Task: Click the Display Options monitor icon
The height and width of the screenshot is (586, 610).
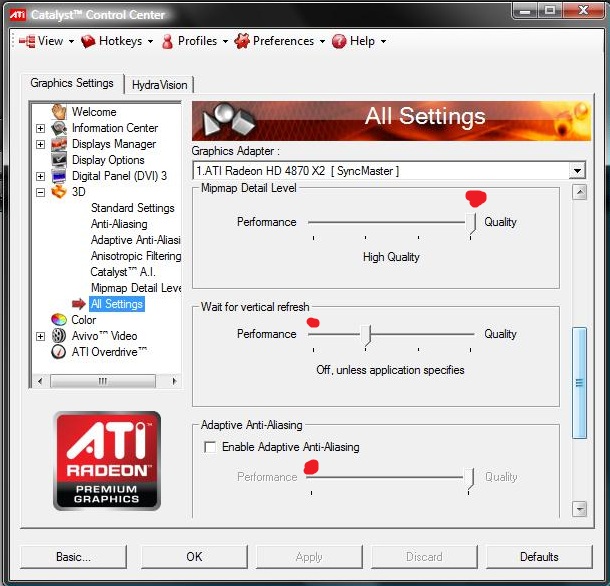Action: coord(59,160)
